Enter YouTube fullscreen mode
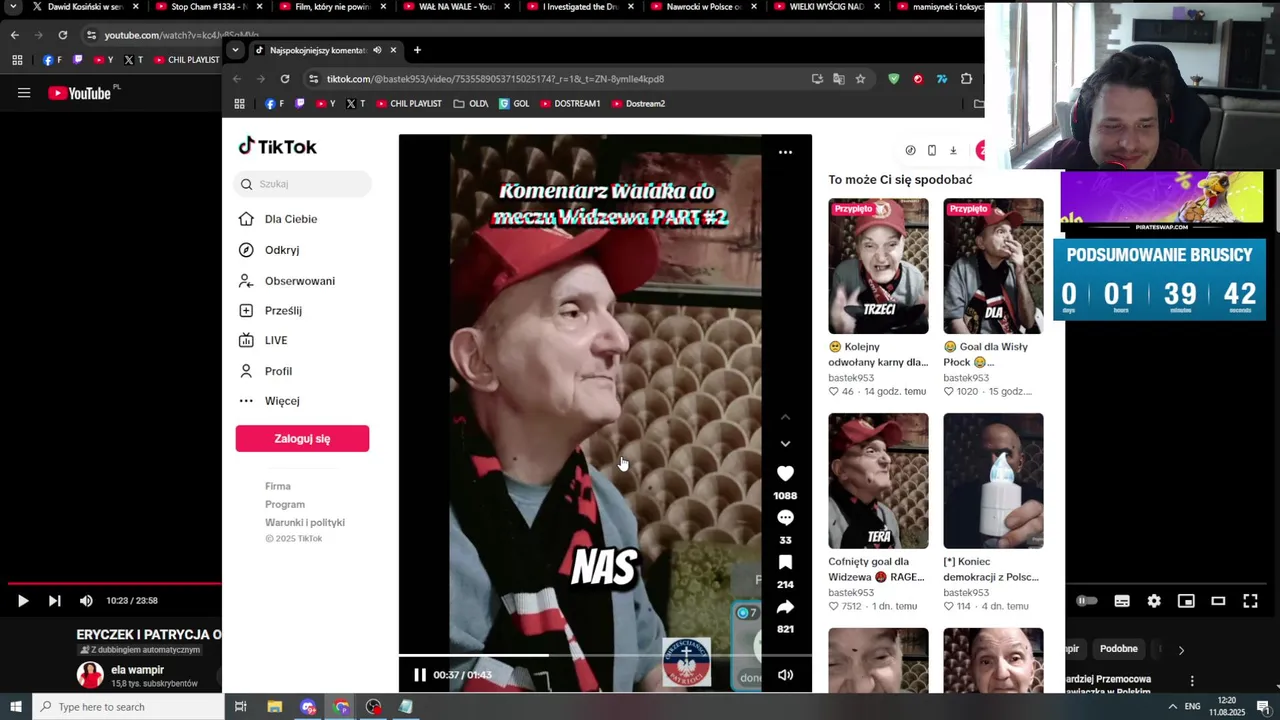Viewport: 1280px width, 720px height. point(1250,601)
